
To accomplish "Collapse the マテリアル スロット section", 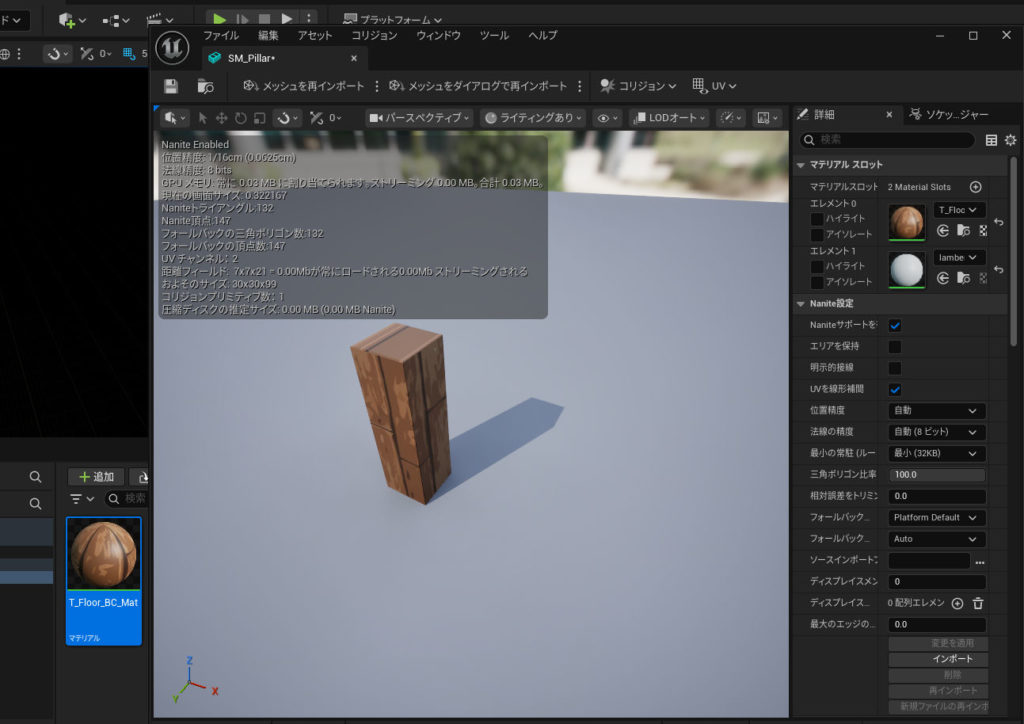I will 801,165.
